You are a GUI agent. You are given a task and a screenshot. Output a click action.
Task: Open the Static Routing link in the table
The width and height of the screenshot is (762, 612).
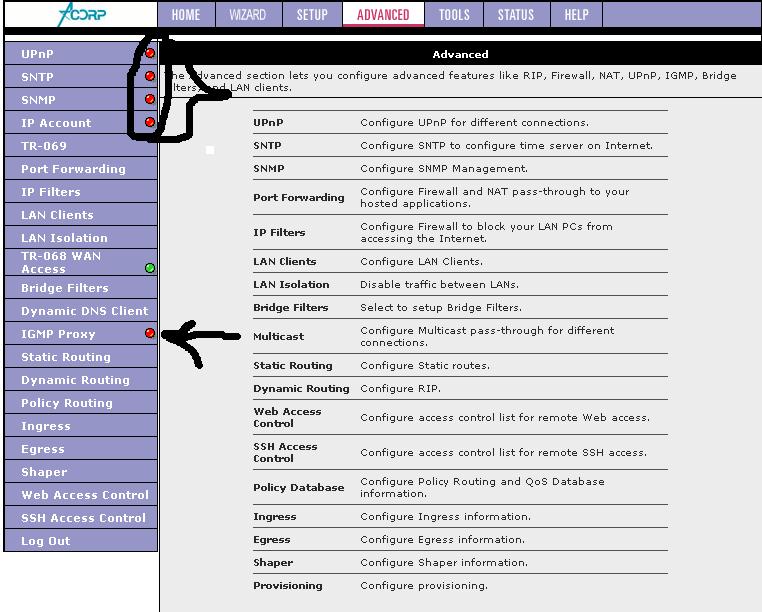point(292,366)
